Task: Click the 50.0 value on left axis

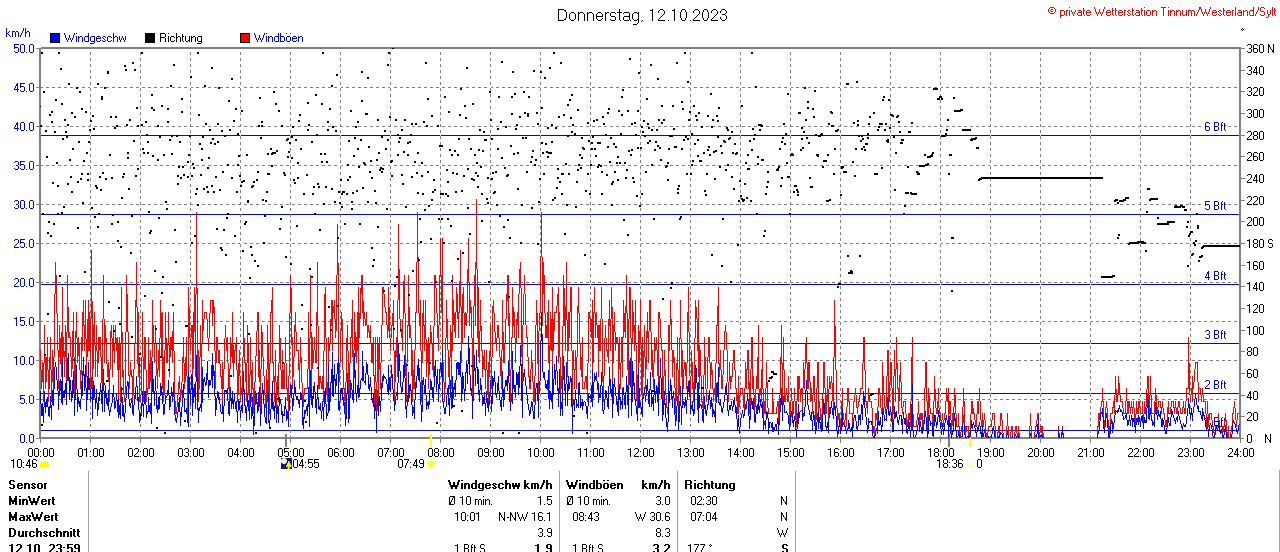Action: click(24, 48)
